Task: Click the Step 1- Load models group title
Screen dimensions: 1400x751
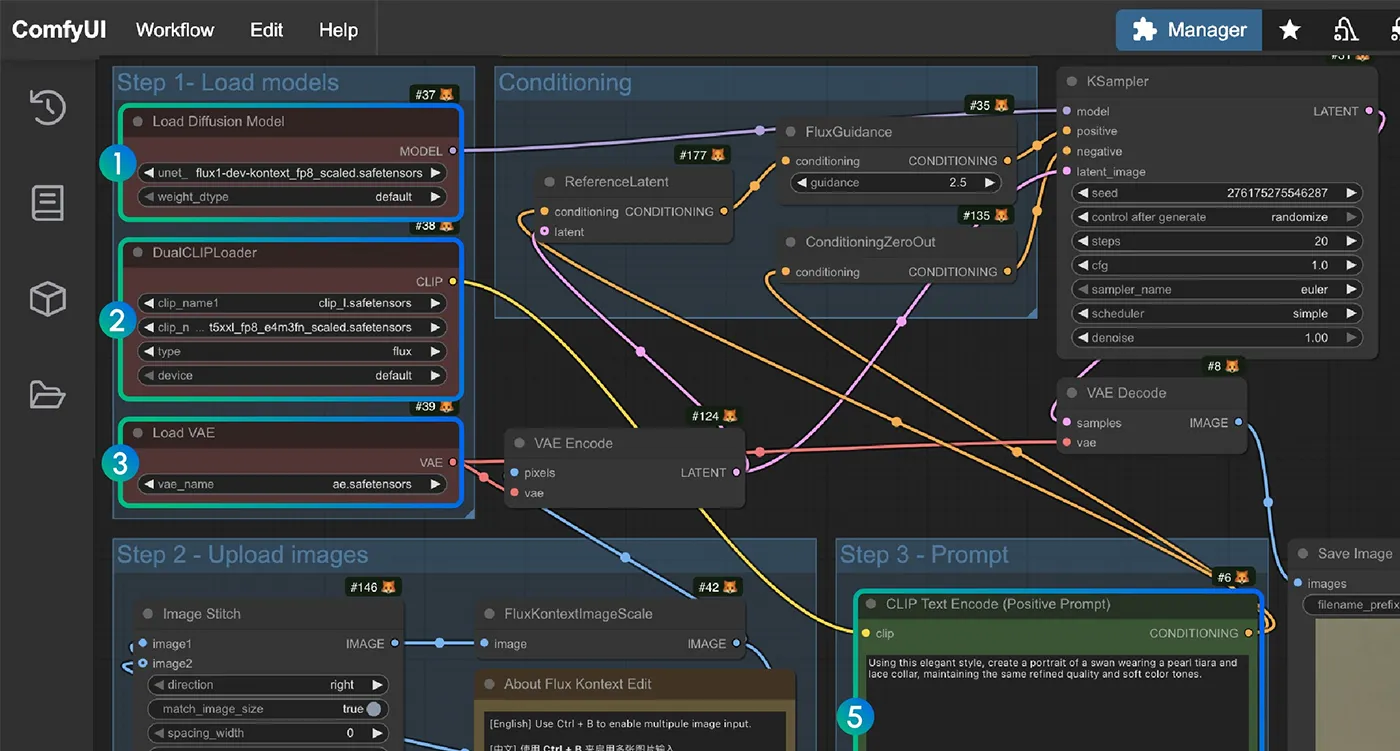Action: pos(228,83)
